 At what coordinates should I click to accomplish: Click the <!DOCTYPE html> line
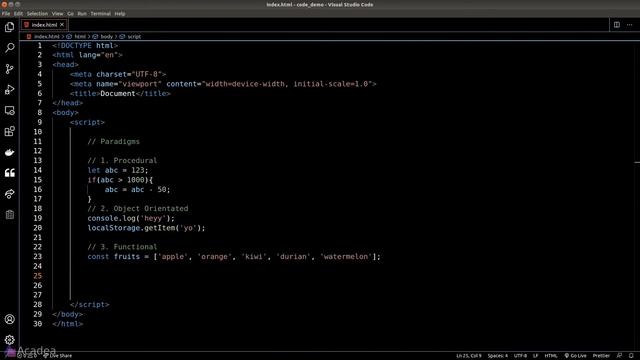[x=85, y=46]
